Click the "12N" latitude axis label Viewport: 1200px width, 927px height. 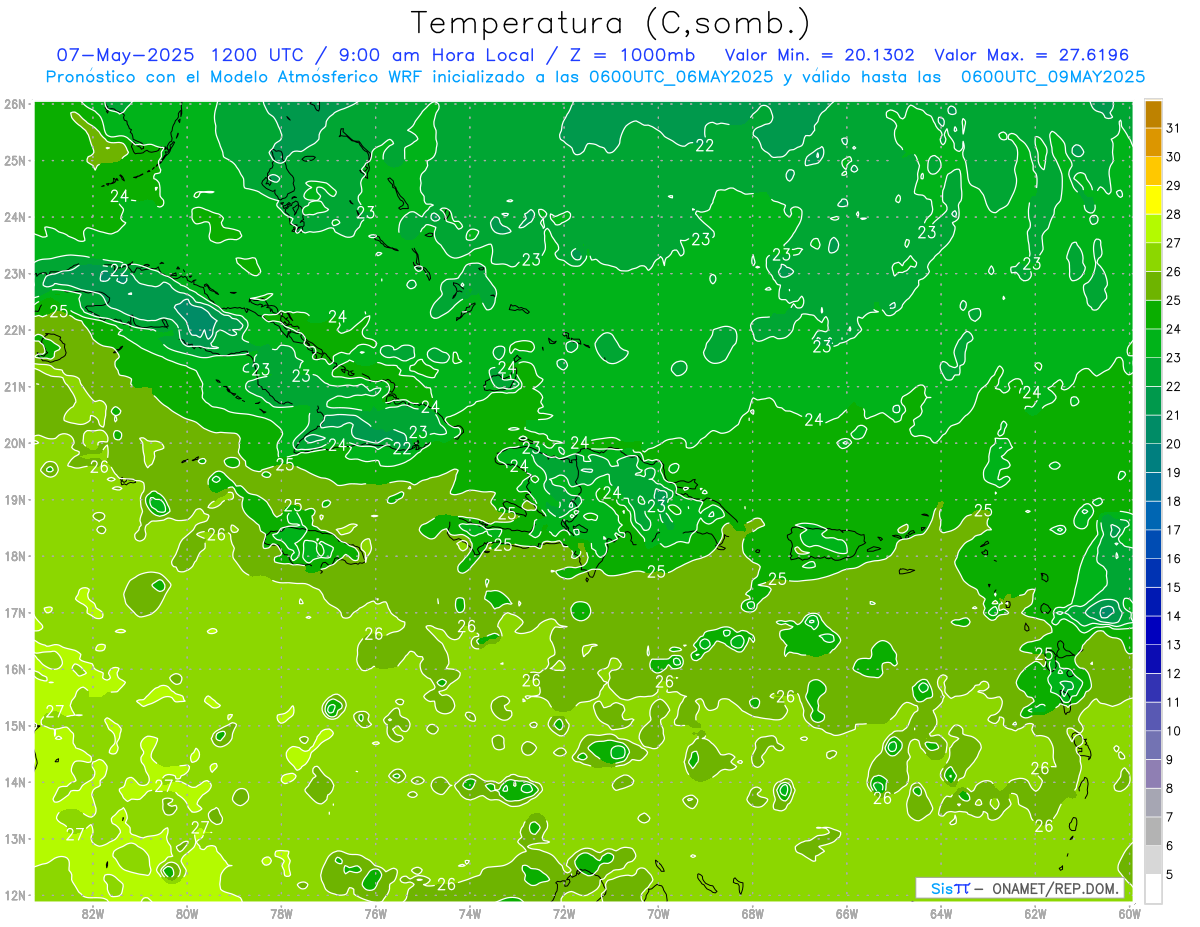click(15, 895)
